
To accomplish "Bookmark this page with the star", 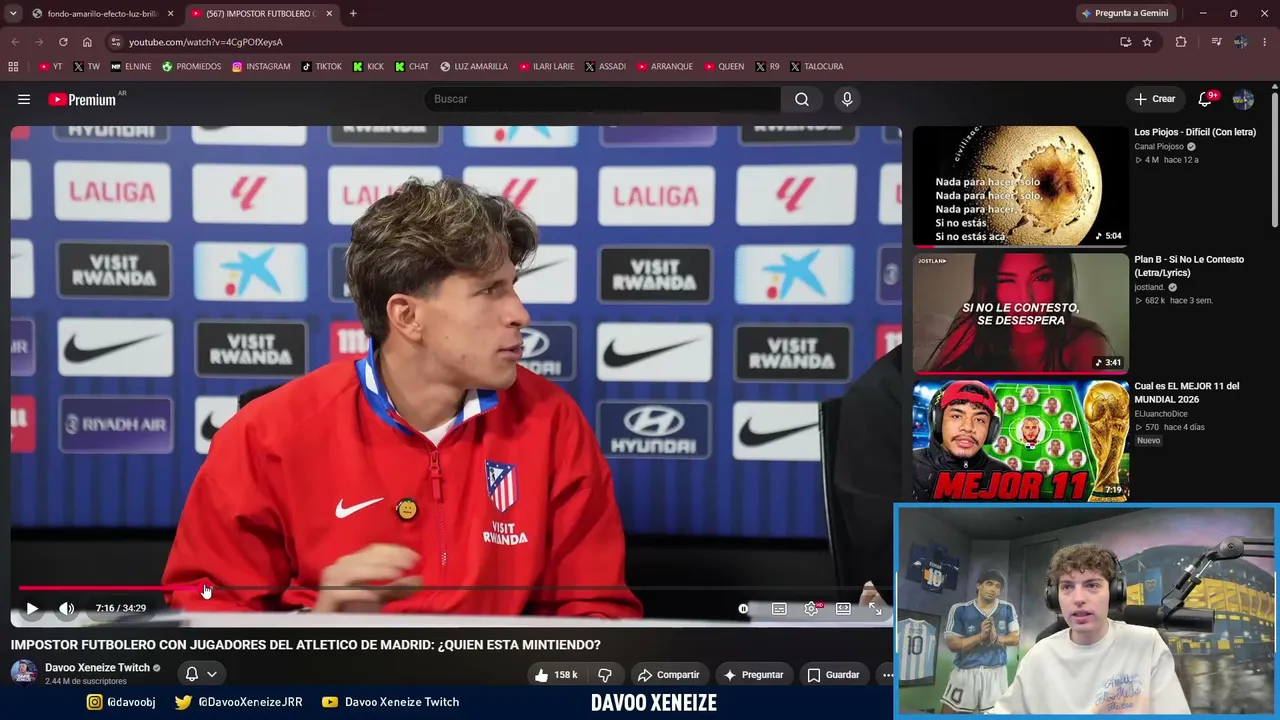I will (1147, 42).
